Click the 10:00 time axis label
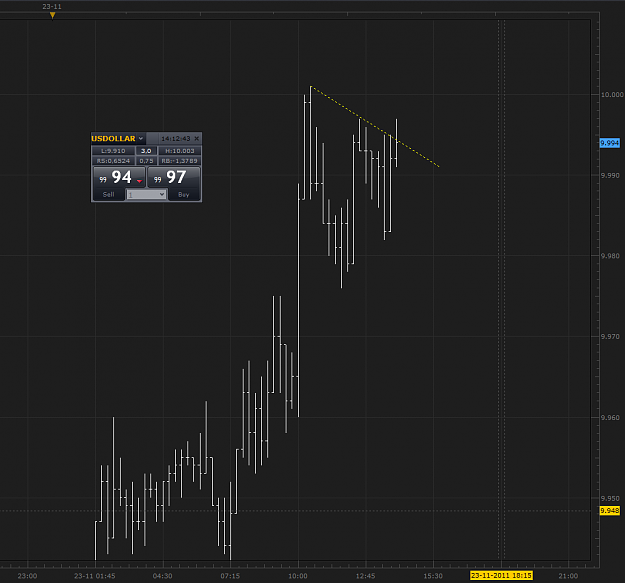625x583 pixels. 298,576
